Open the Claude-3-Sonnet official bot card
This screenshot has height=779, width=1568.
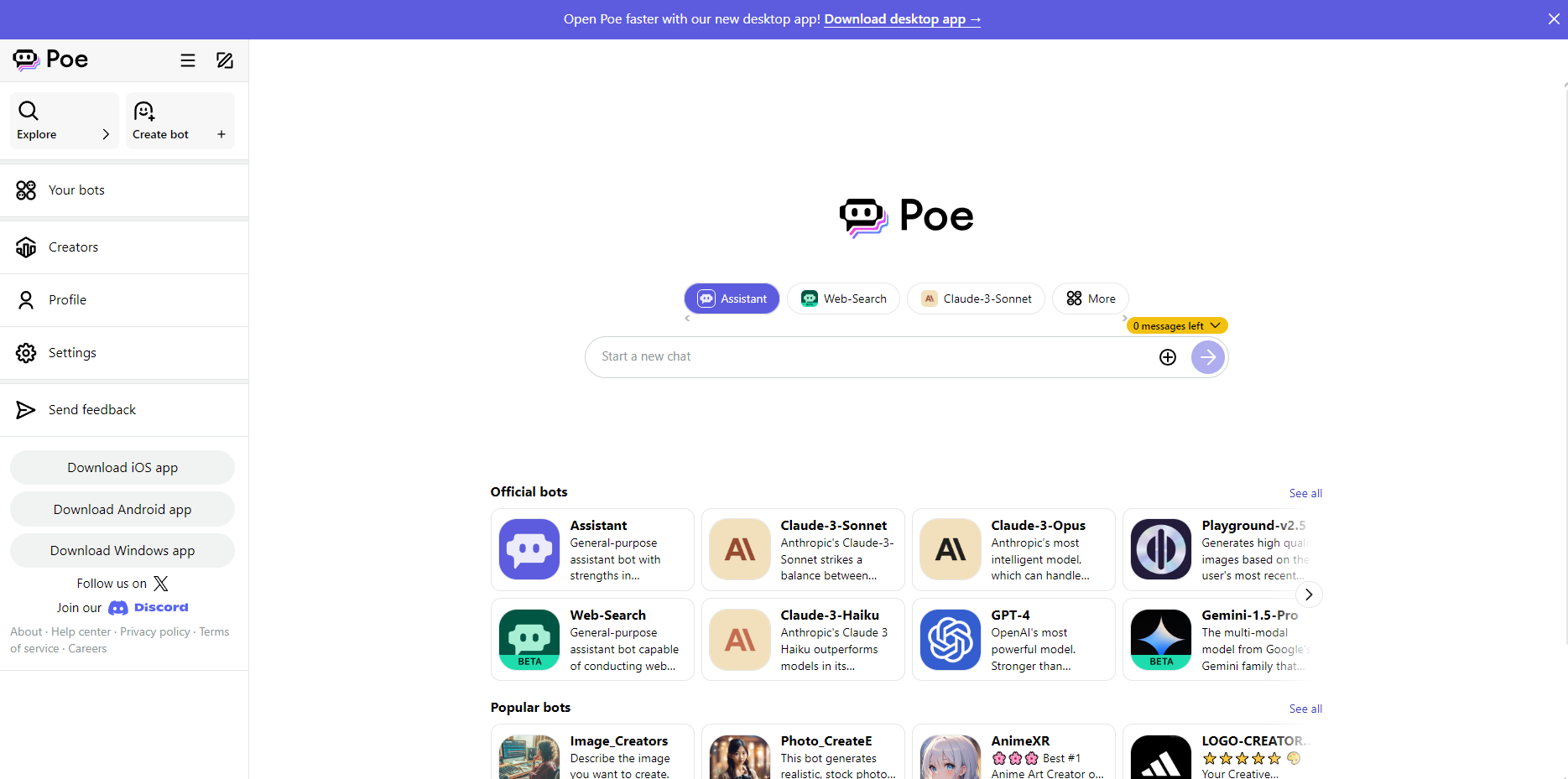click(803, 549)
